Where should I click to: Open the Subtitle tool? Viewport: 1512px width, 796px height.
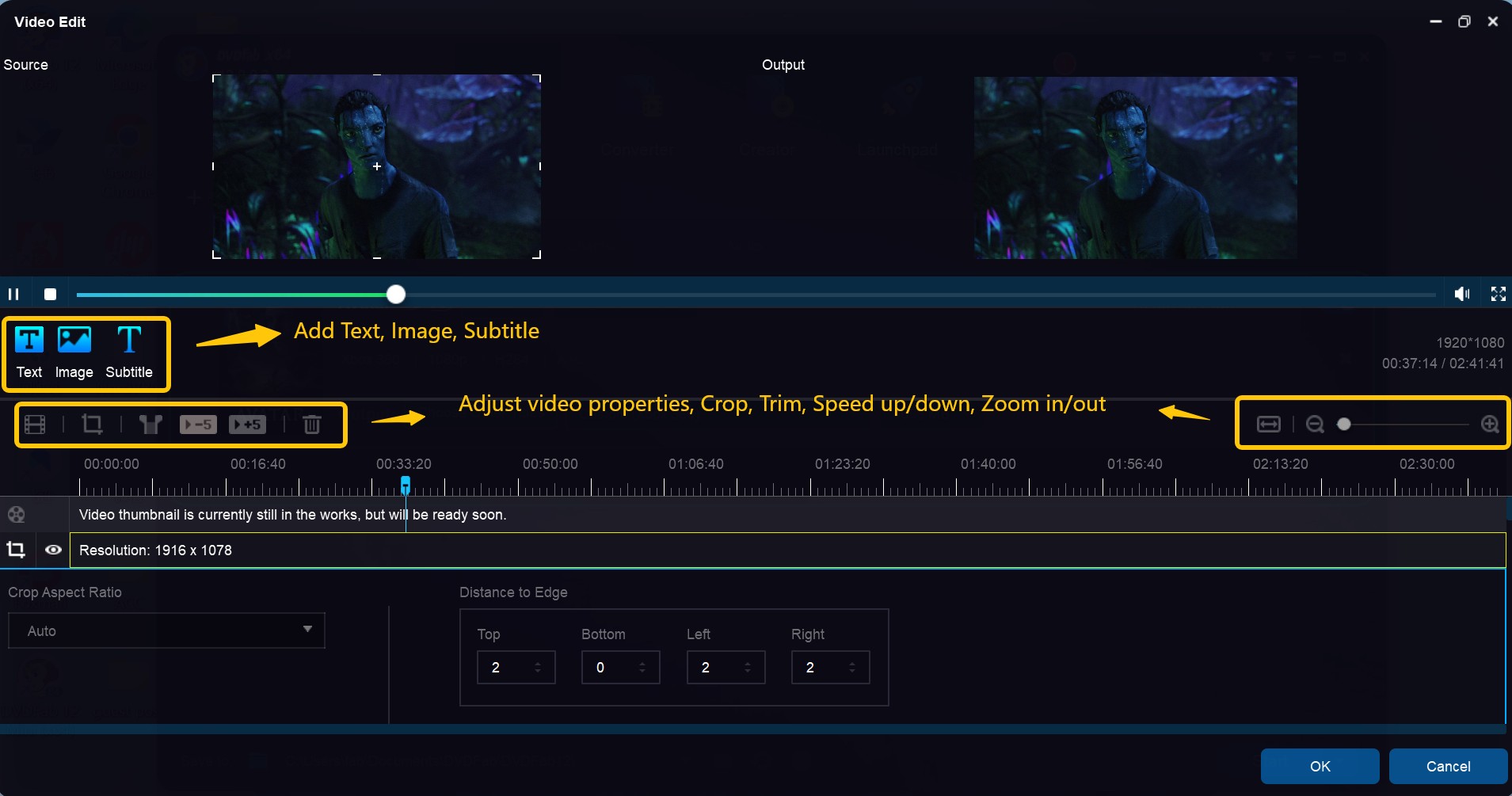(129, 341)
